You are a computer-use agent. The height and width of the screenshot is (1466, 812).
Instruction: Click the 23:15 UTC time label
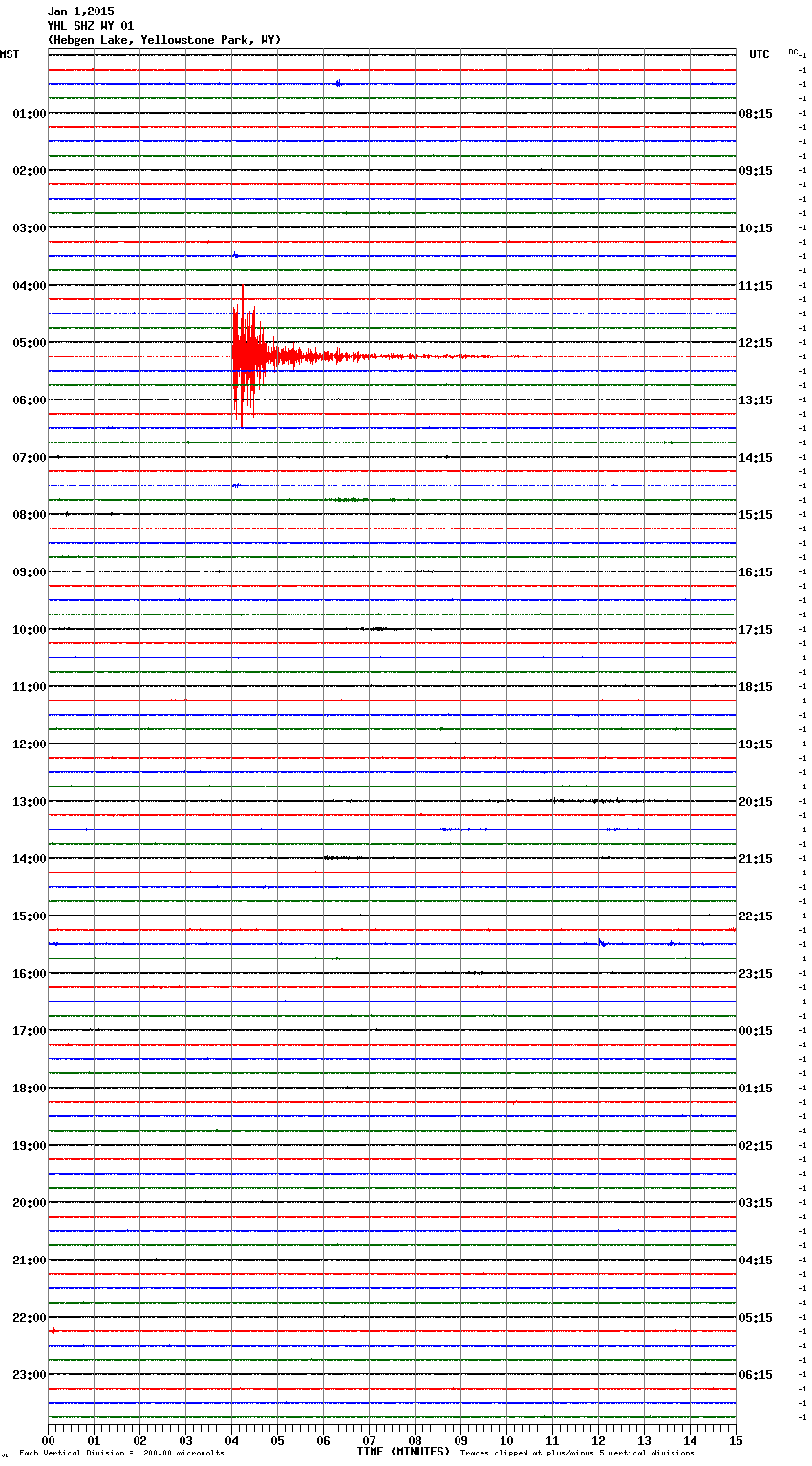(756, 974)
